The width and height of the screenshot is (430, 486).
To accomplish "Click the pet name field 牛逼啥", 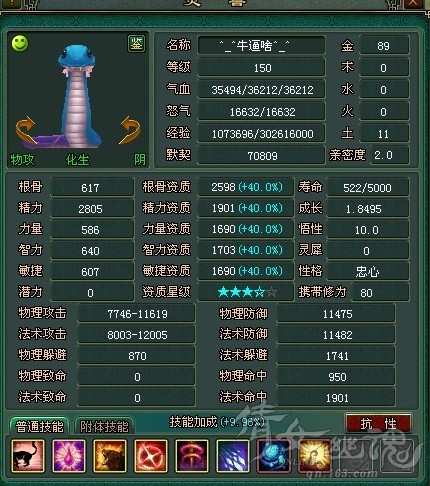I will [x=261, y=45].
